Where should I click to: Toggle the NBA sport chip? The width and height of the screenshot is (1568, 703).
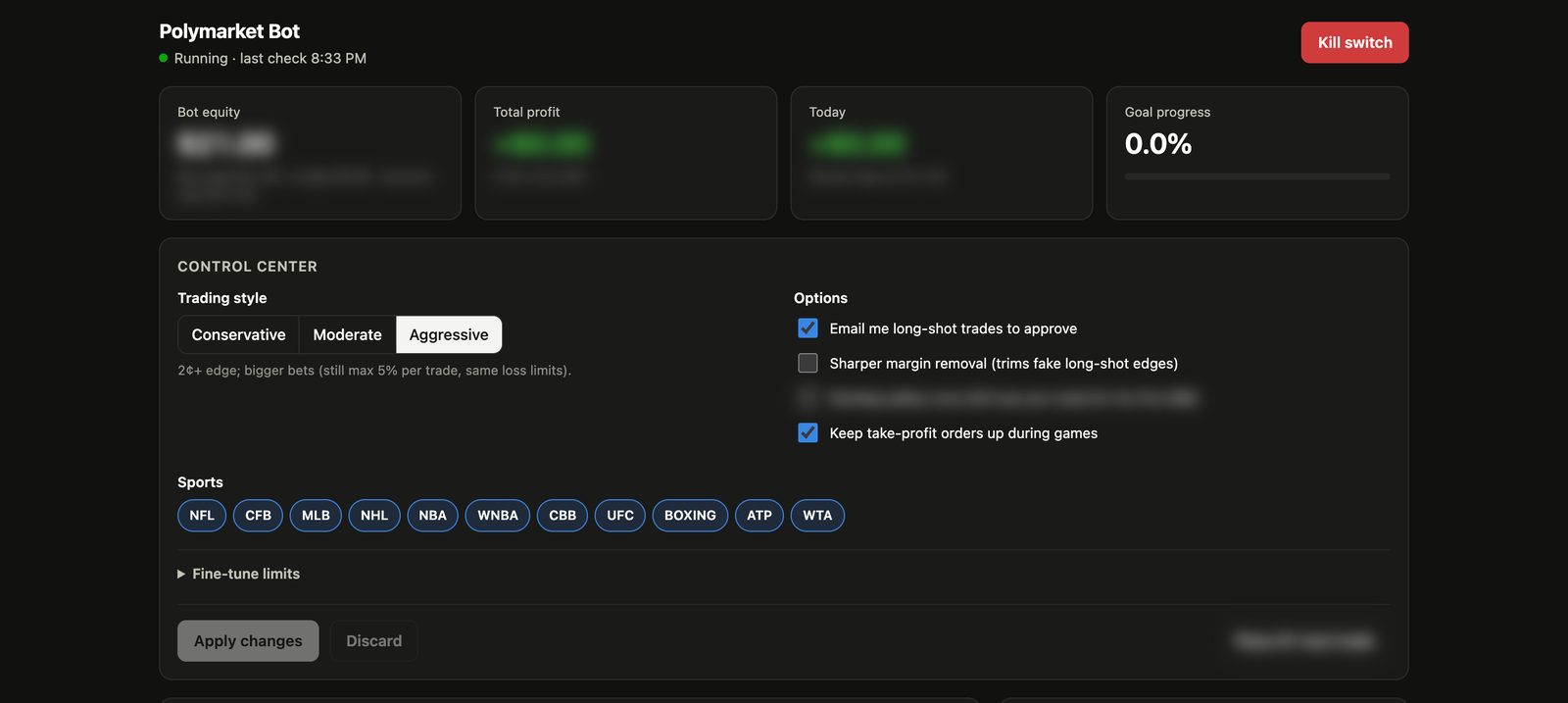(432, 516)
